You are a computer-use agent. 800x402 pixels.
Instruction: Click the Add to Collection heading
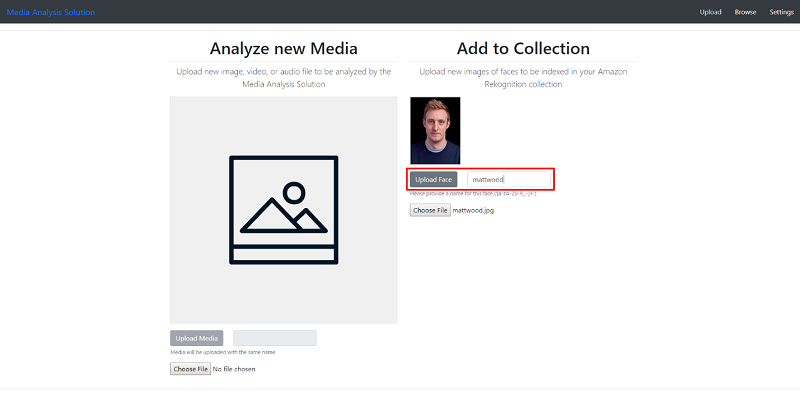pyautogui.click(x=523, y=48)
